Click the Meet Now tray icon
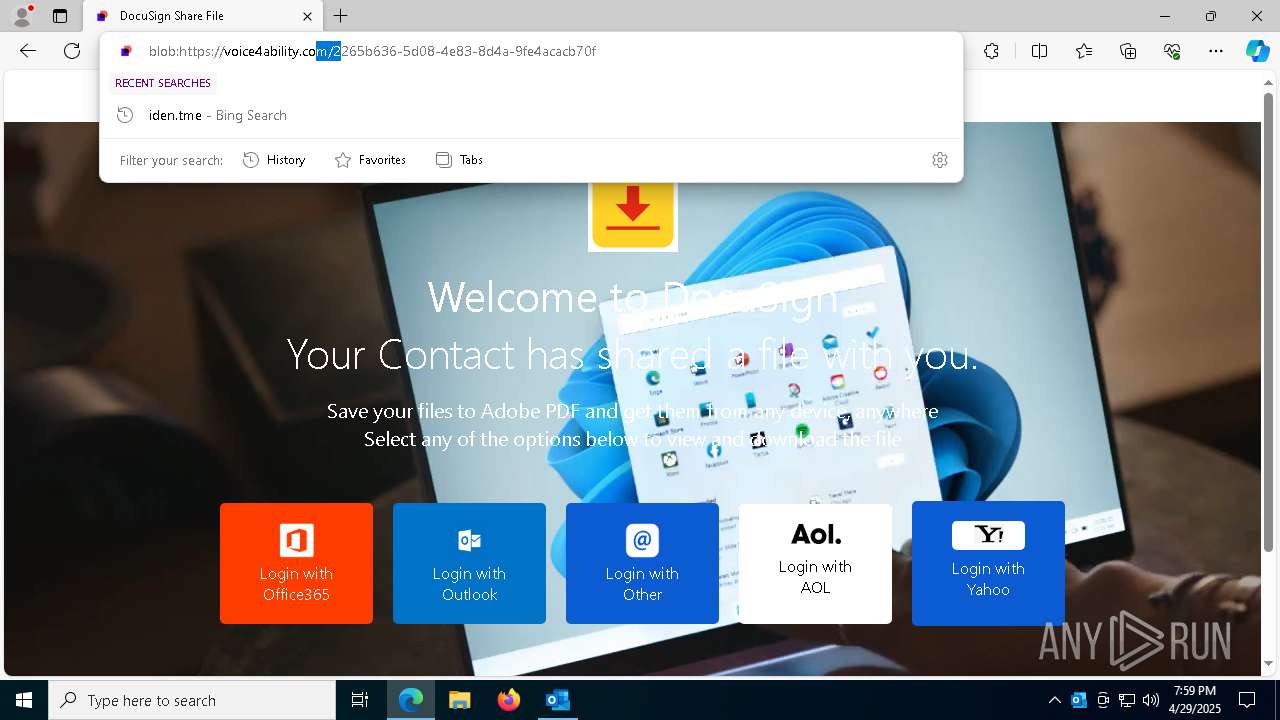The image size is (1280, 720). coord(1103,700)
